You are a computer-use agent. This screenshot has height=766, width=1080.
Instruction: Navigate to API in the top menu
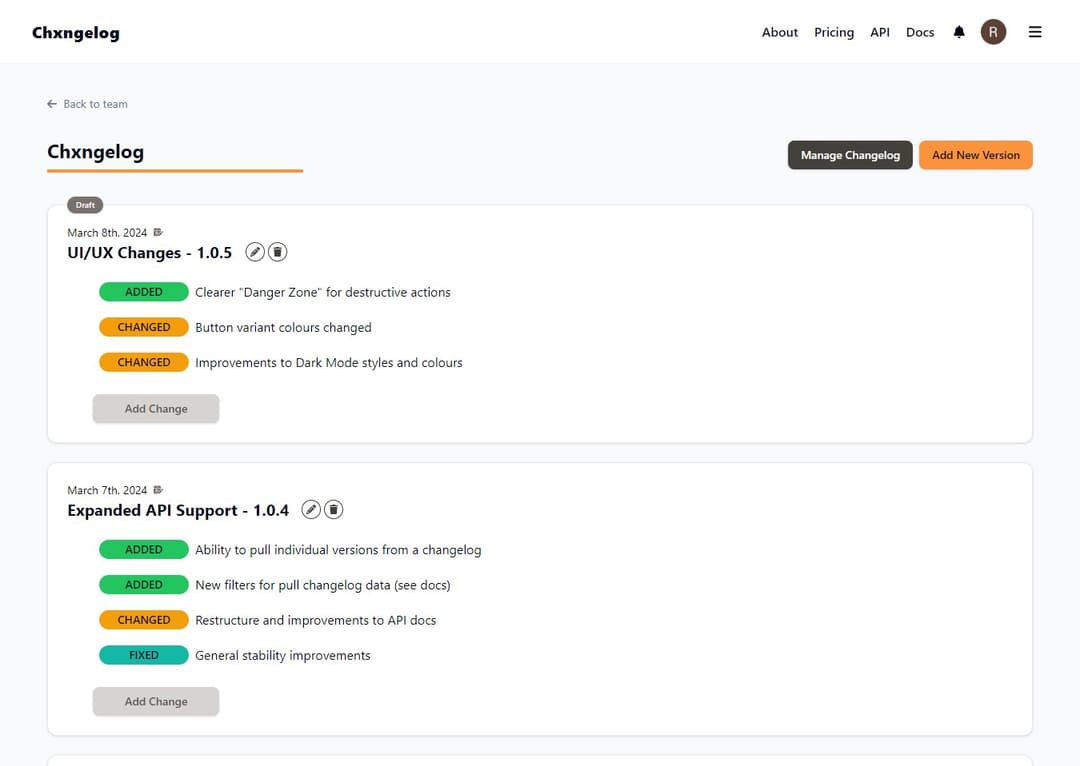tap(880, 32)
